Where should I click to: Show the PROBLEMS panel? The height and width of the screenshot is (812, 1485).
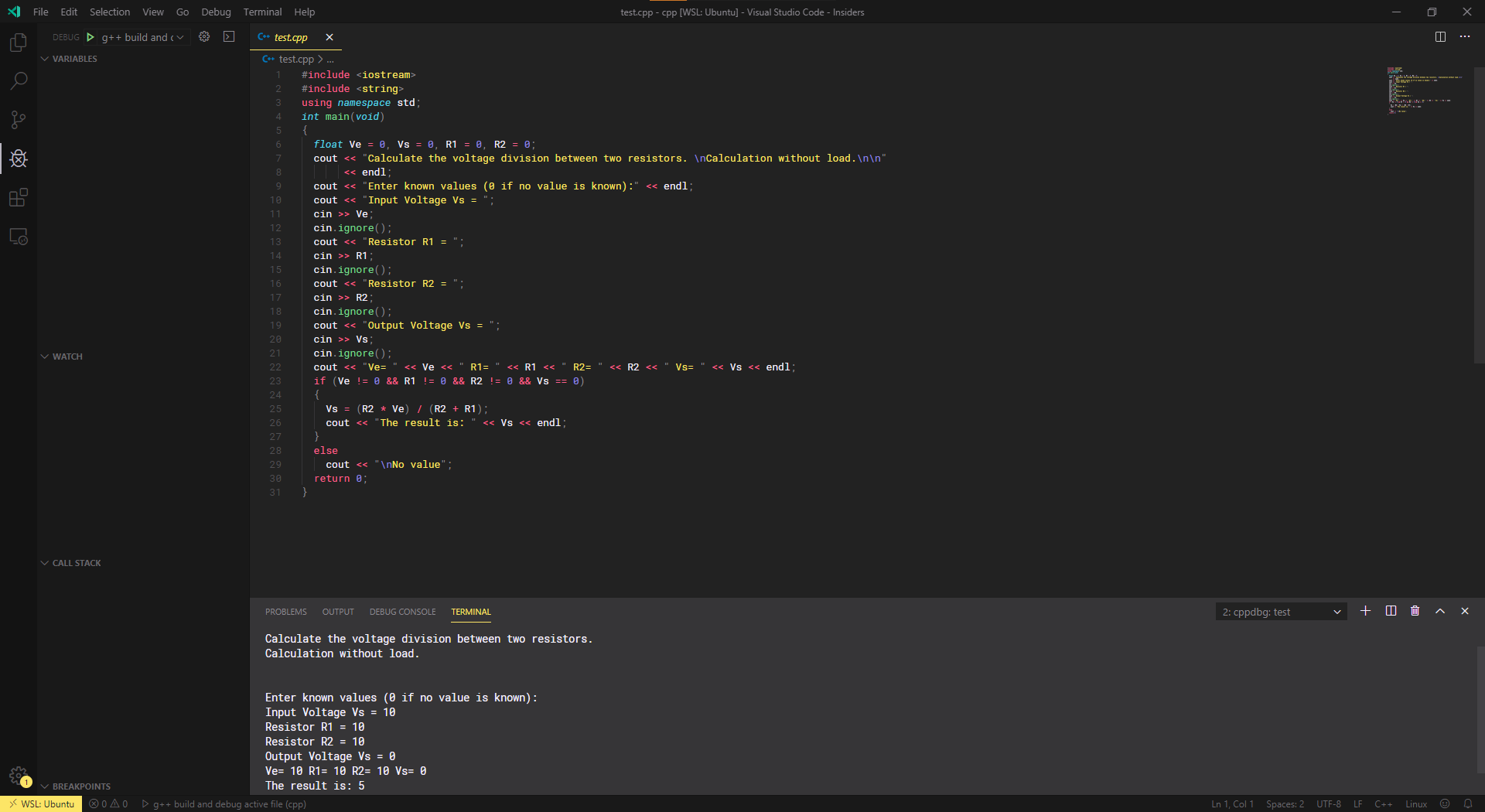(285, 612)
